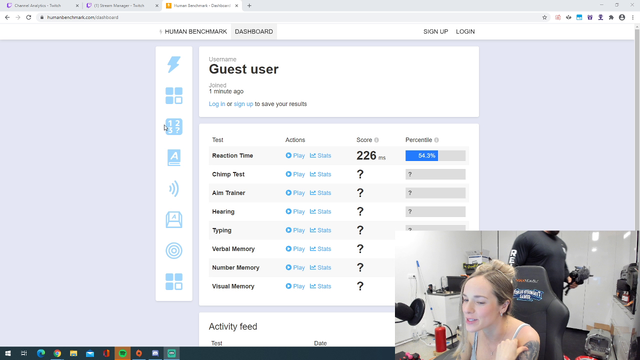Viewport: 640px width, 360px height.
Task: Select DASHBOARD in the site navbar
Action: click(254, 31)
